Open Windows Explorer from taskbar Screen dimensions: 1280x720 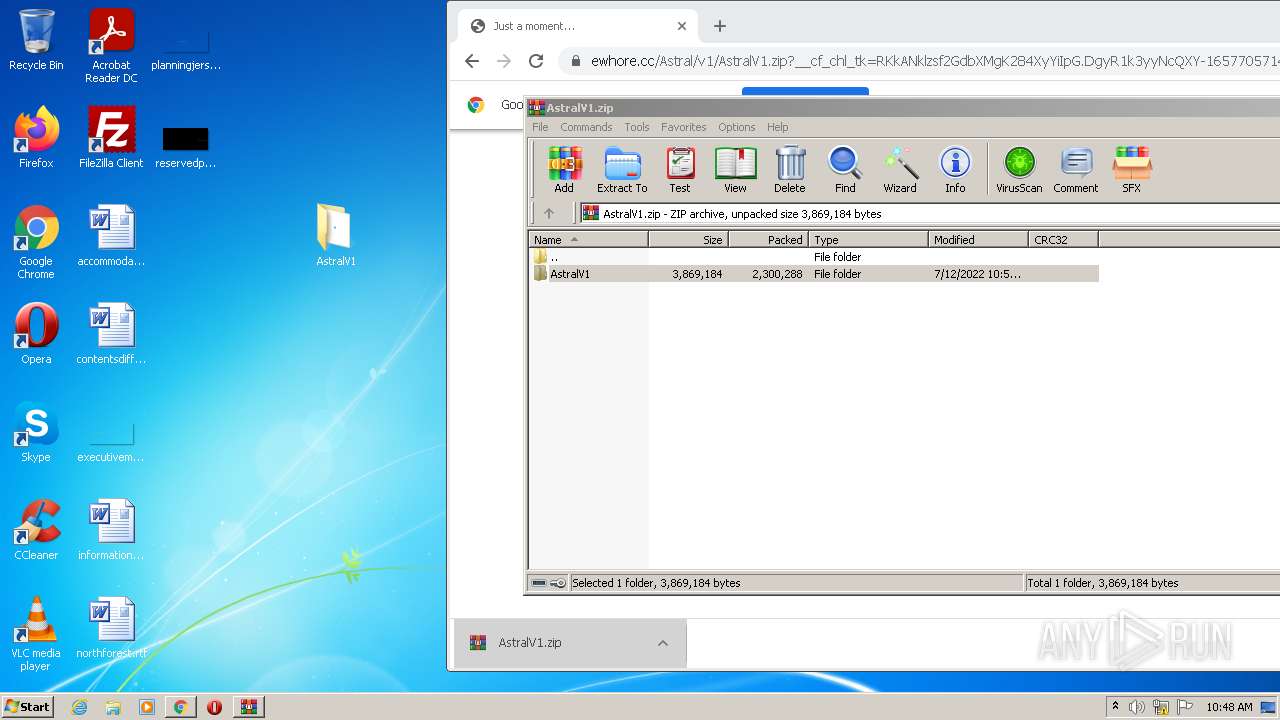[113, 707]
